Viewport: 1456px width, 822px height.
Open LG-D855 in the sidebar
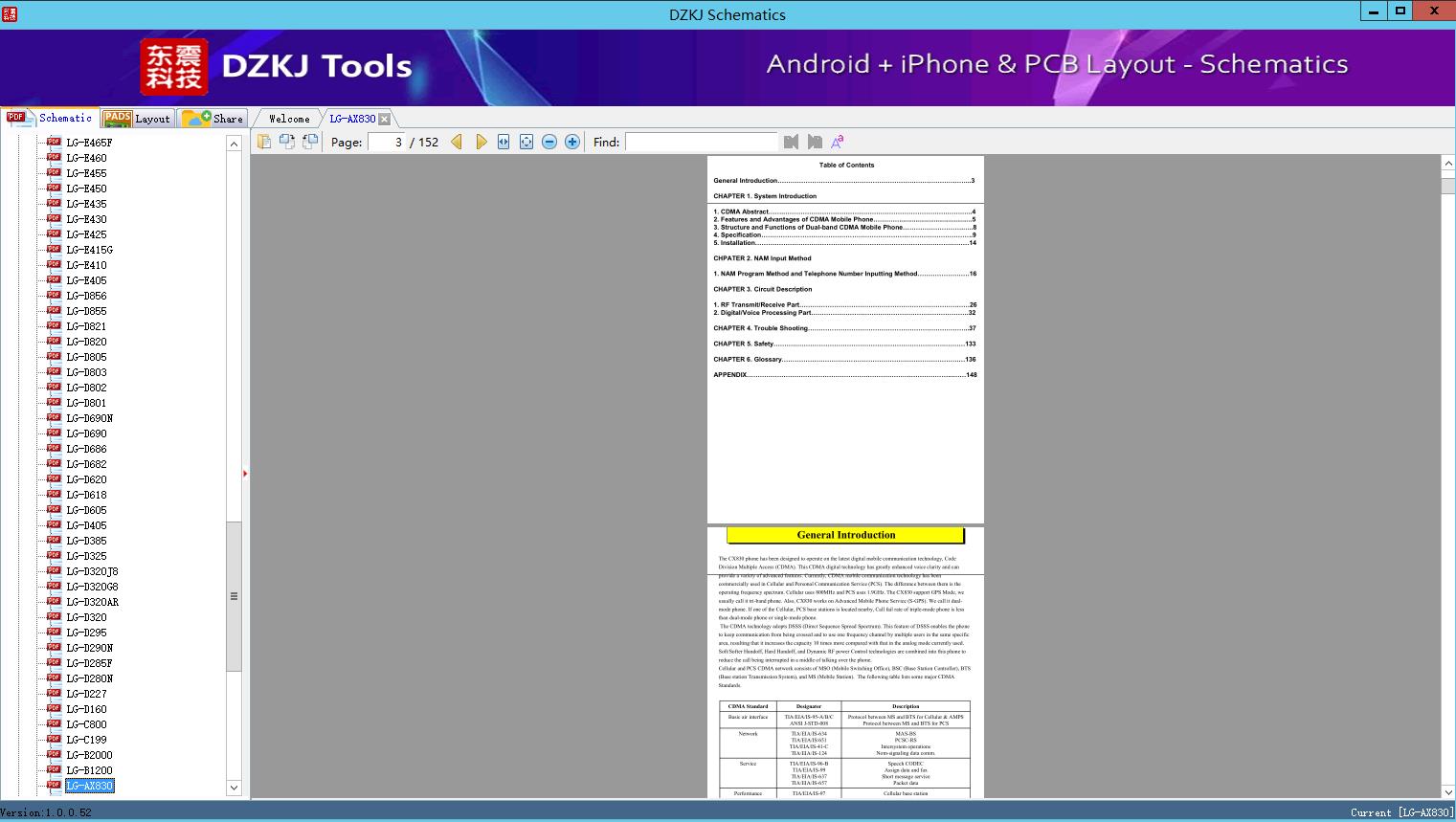coord(86,311)
